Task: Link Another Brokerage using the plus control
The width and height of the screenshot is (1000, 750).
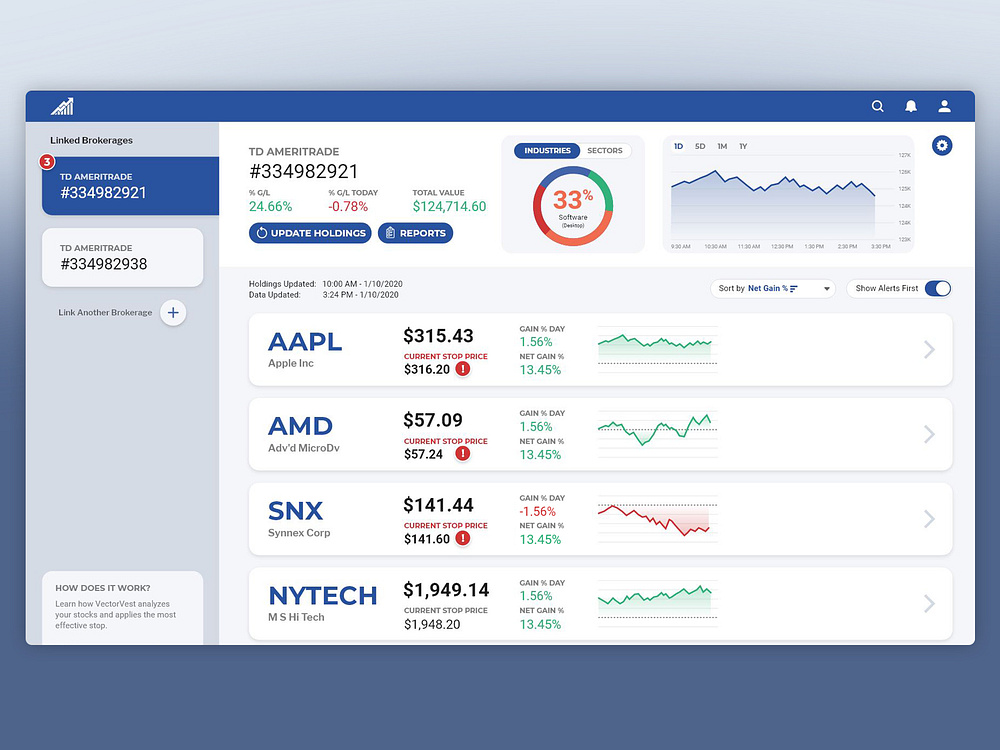Action: (173, 312)
